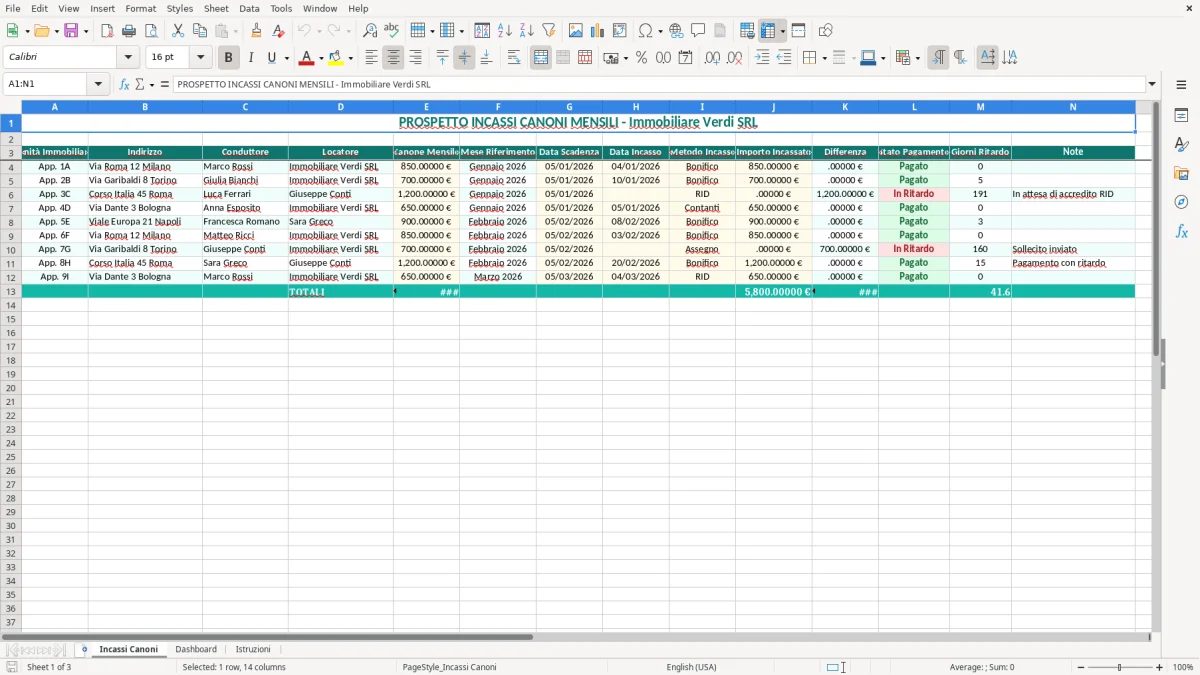Click the Insert Hyperlink icon

677,31
